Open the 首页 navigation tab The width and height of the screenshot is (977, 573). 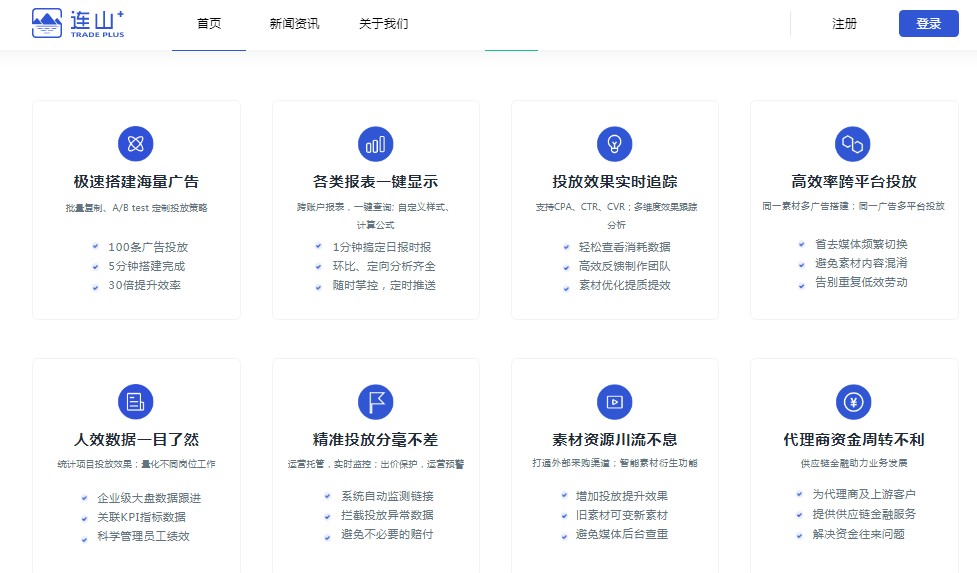coord(209,24)
